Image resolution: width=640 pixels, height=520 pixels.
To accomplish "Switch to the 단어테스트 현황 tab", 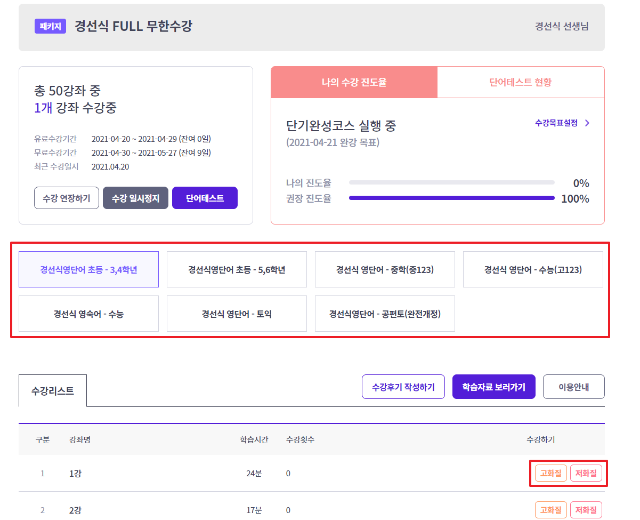I will [x=520, y=82].
